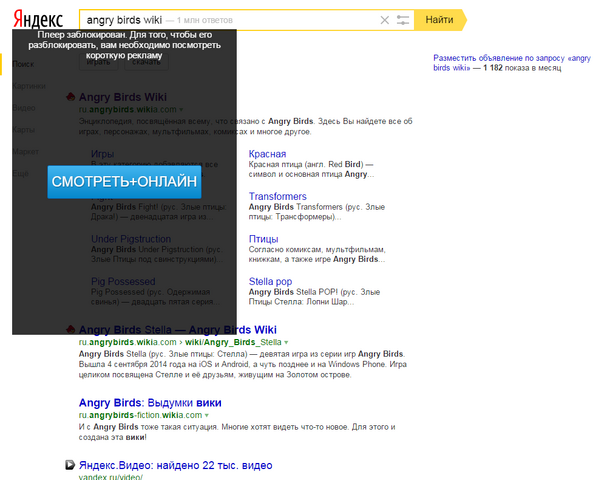The height and width of the screenshot is (480, 610).
Task: Open the ru.angrybirds-fiction.wikia.com URL
Action: pyautogui.click(x=140, y=415)
